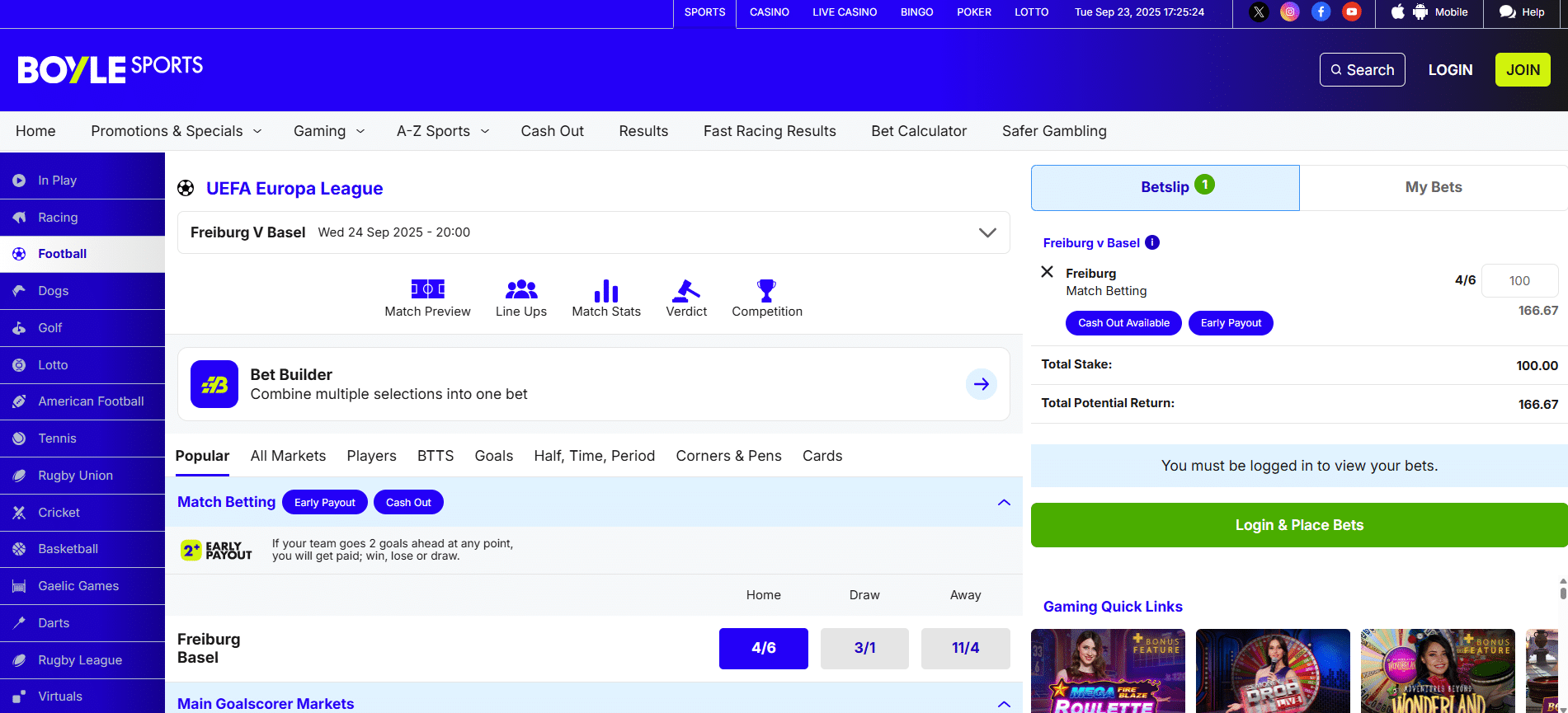The image size is (1568, 713).
Task: Click the Basketball sidebar icon
Action: [19, 549]
